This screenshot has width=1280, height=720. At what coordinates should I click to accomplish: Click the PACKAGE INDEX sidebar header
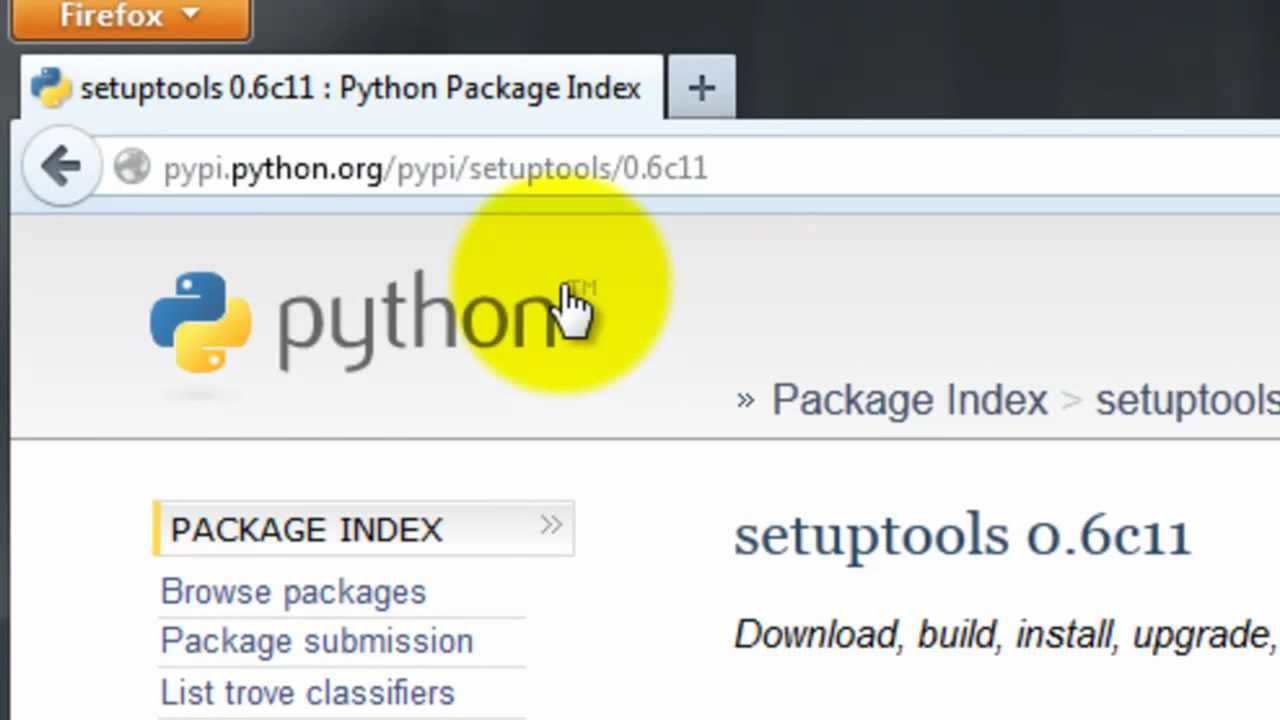[306, 529]
